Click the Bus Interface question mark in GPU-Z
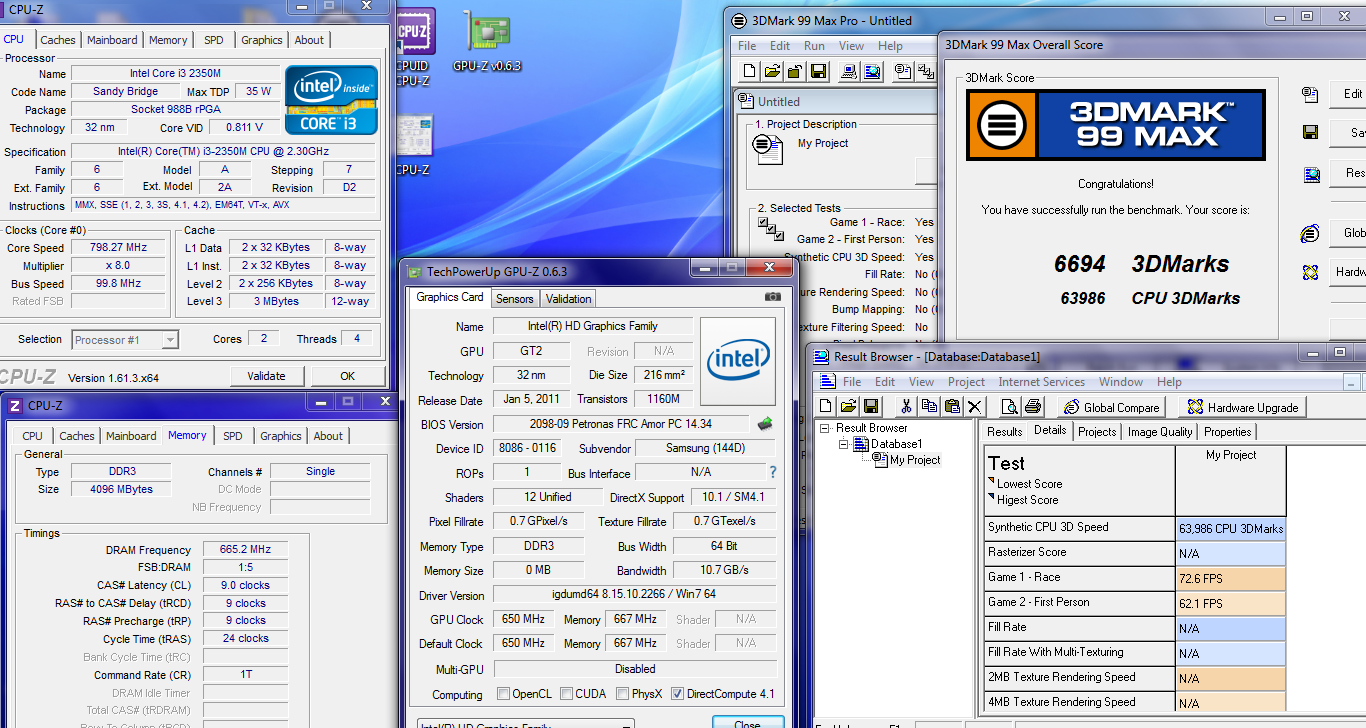1366x728 pixels. (x=772, y=473)
